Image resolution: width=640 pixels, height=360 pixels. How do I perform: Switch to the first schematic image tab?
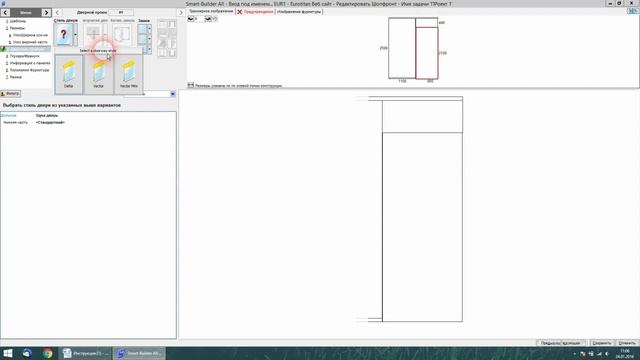(x=211, y=11)
